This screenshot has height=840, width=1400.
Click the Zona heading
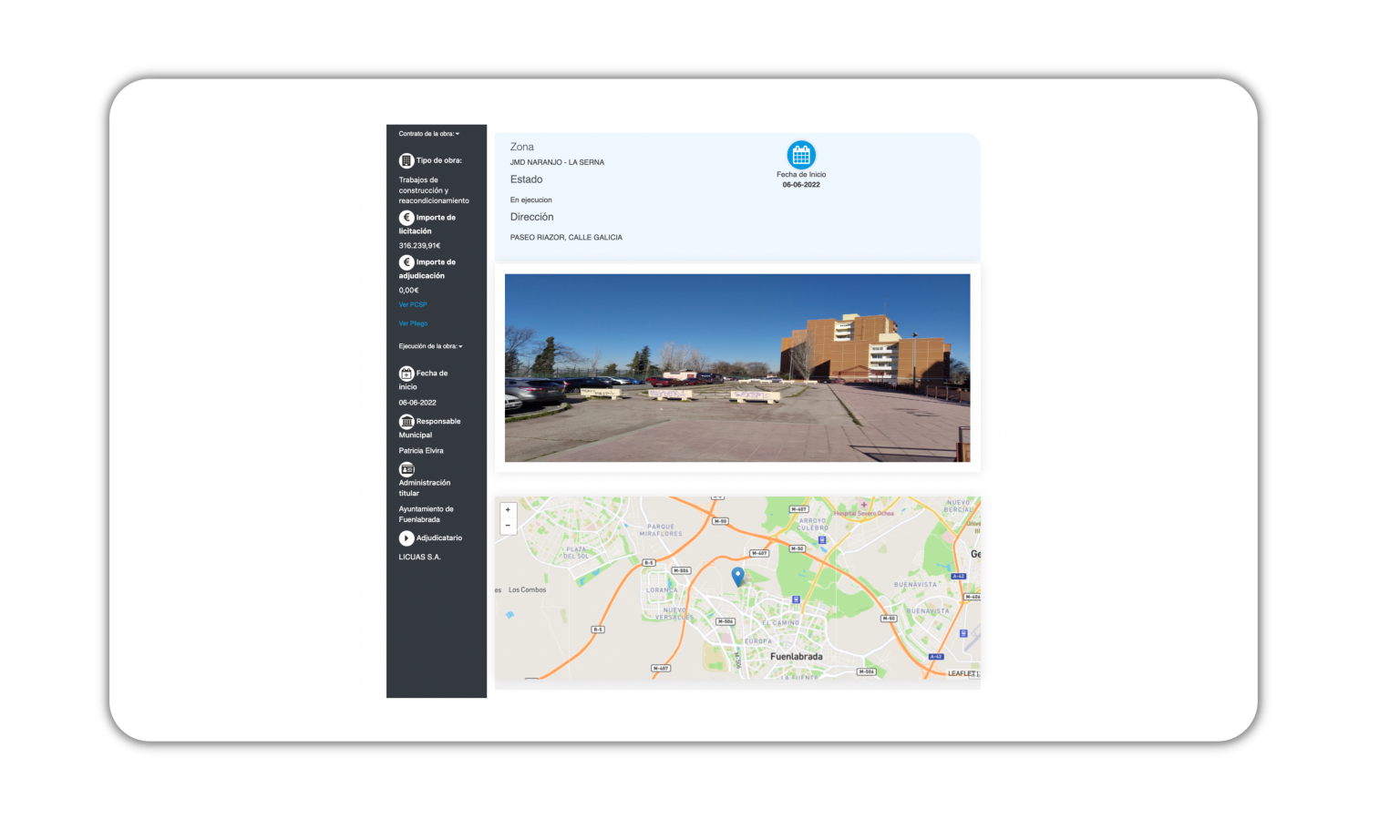point(522,147)
